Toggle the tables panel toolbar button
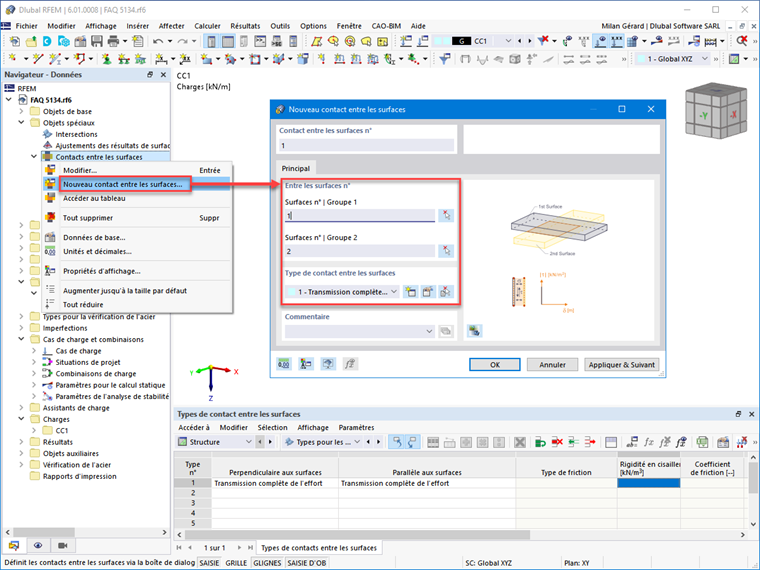The width and height of the screenshot is (760, 570). click(x=228, y=41)
